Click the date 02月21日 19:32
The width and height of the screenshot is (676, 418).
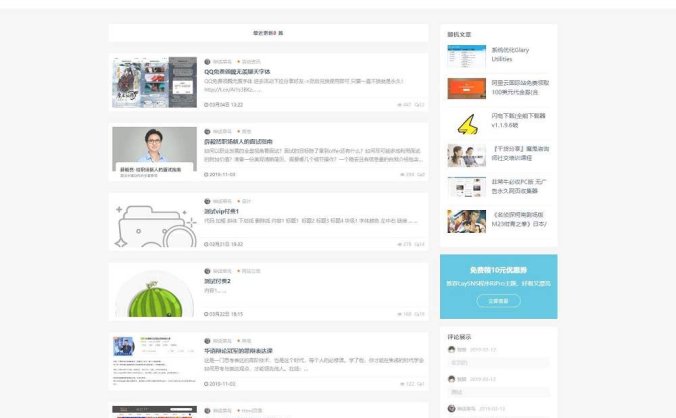(x=226, y=244)
